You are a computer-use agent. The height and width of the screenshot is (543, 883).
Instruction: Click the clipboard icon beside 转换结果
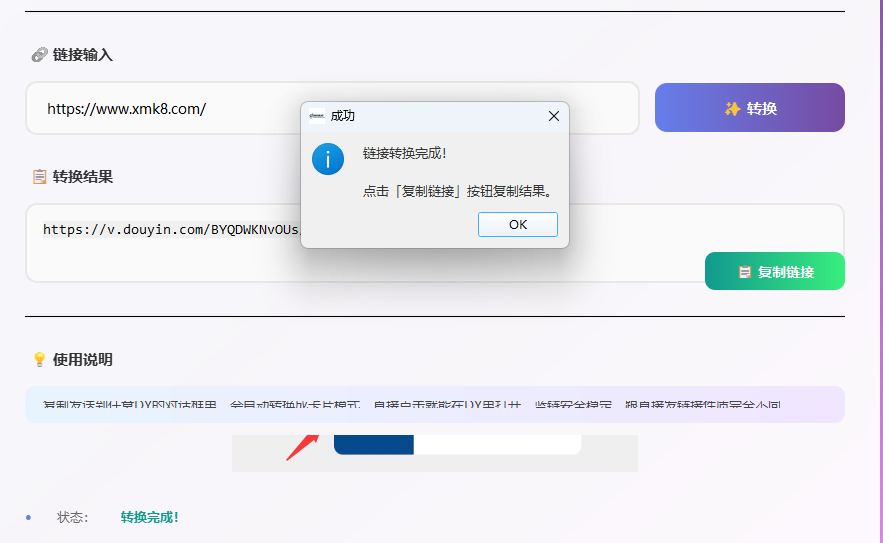tap(39, 177)
